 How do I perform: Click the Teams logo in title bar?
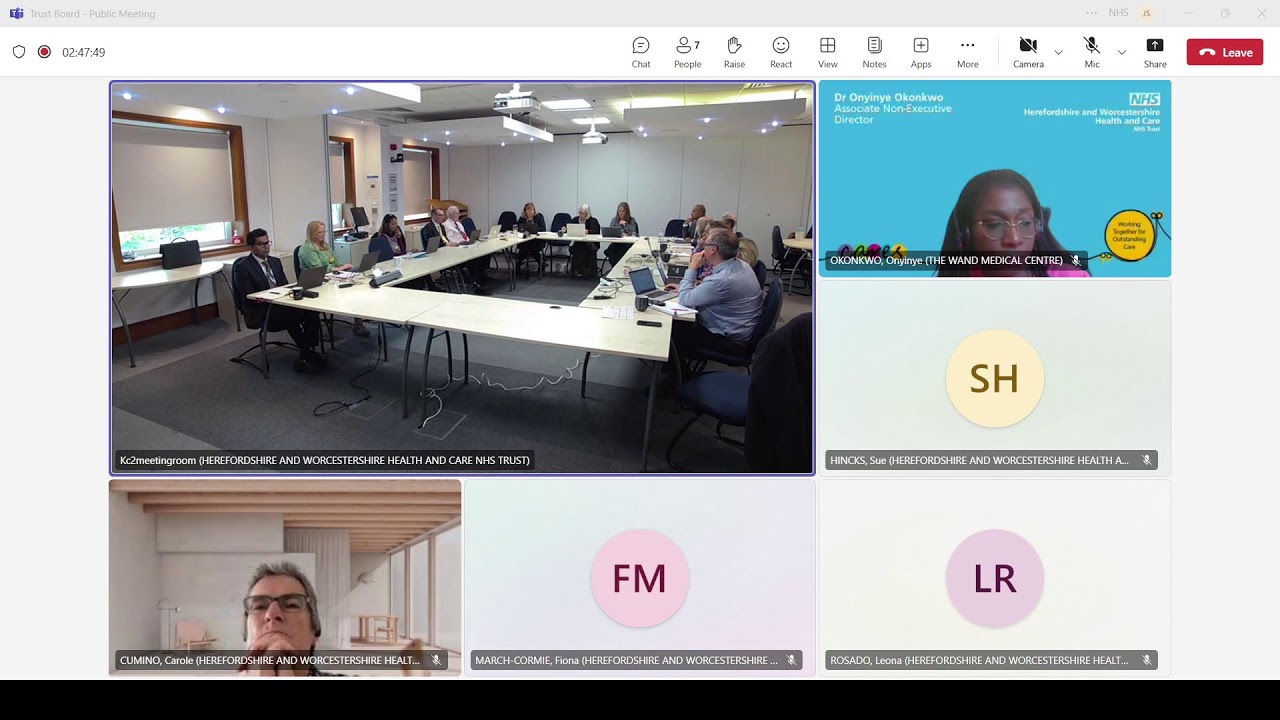[x=16, y=13]
